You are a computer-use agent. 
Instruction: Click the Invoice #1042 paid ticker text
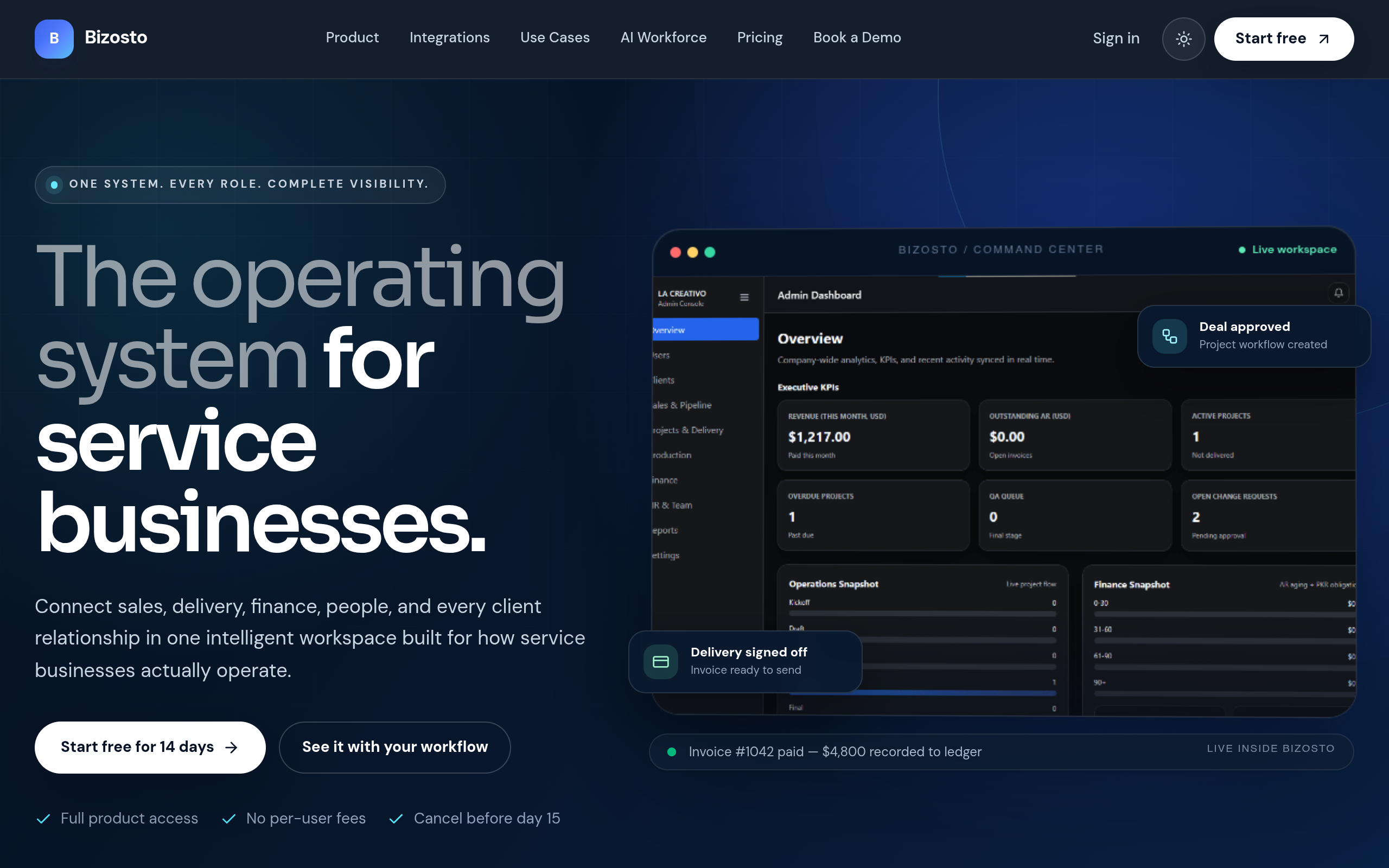pyautogui.click(x=835, y=751)
